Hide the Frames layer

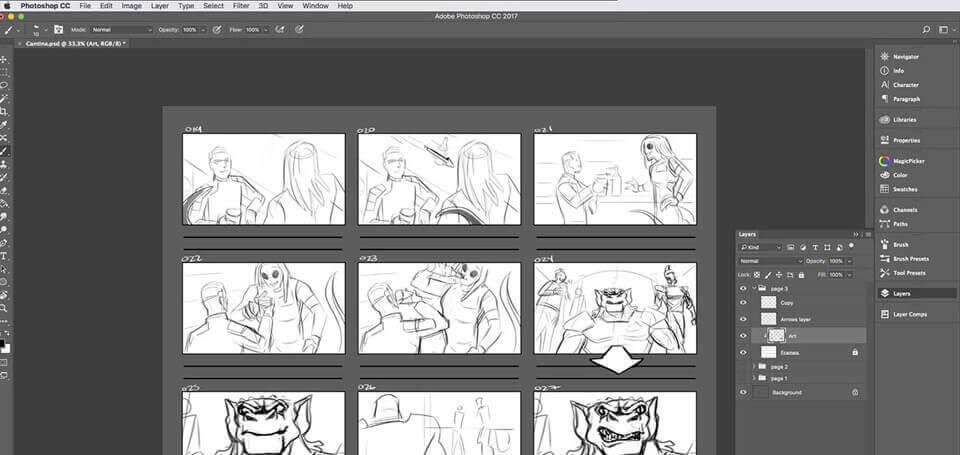coord(743,352)
